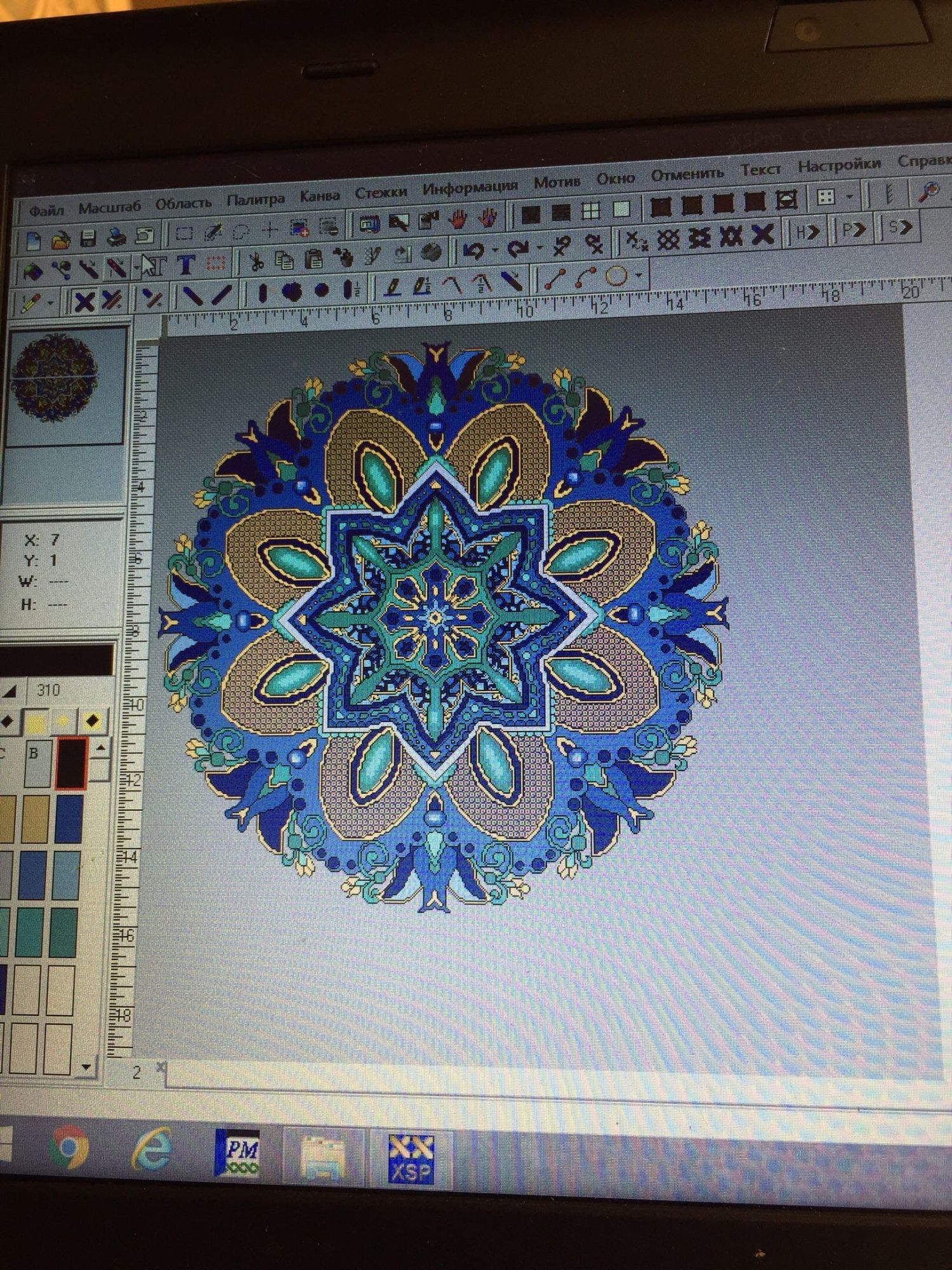
Task: Open the four-dot grid dropdown arrow
Action: click(849, 196)
